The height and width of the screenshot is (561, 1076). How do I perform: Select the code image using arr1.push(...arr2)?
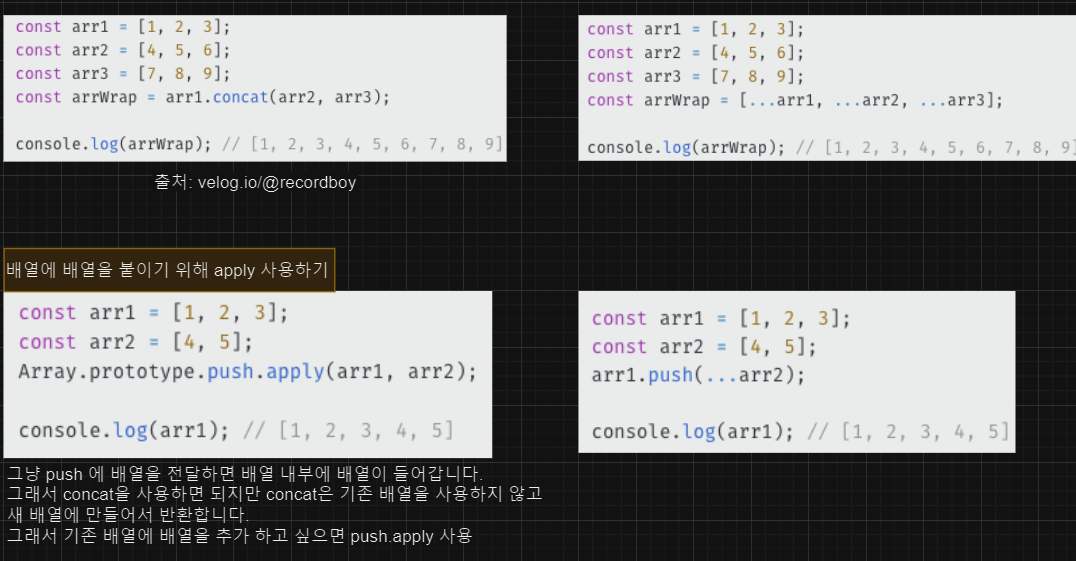point(797,372)
